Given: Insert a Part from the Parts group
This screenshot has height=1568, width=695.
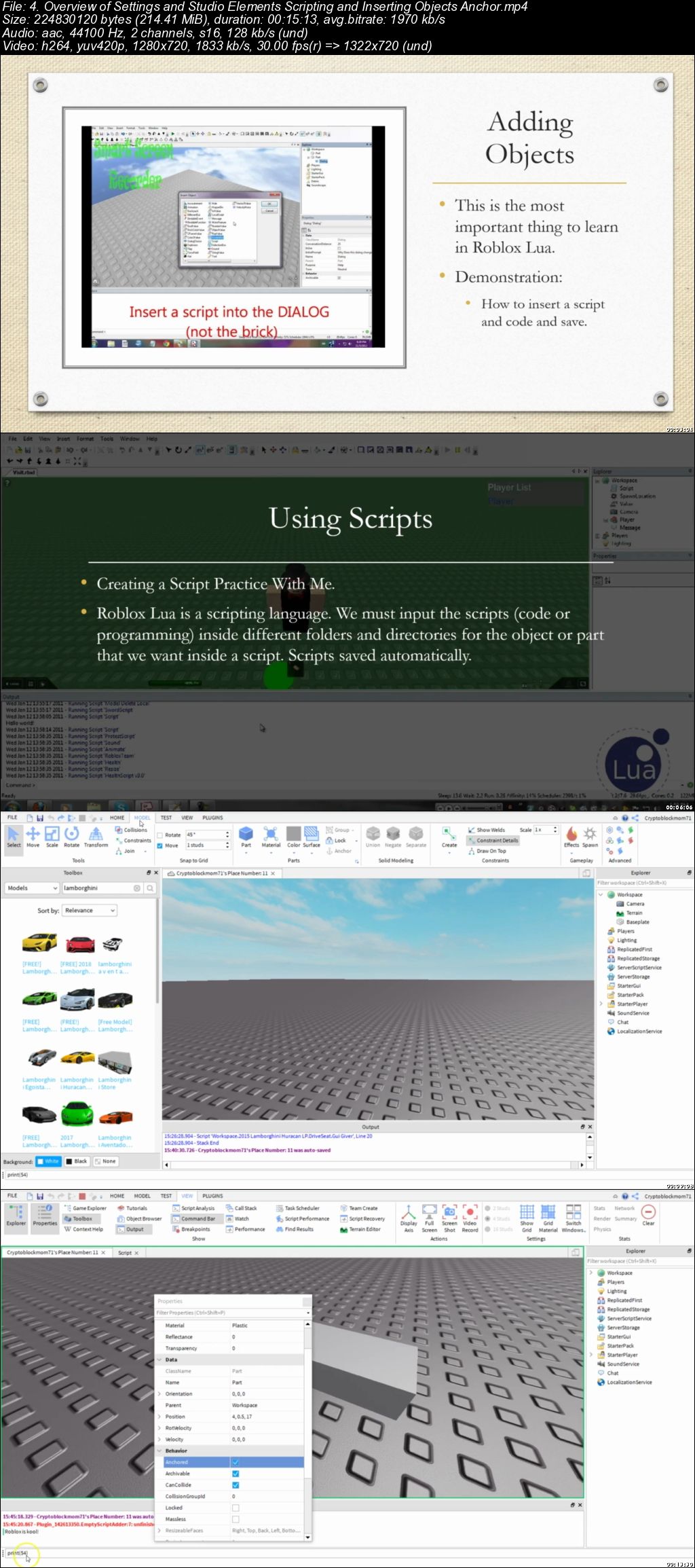Looking at the screenshot, I should [x=246, y=836].
